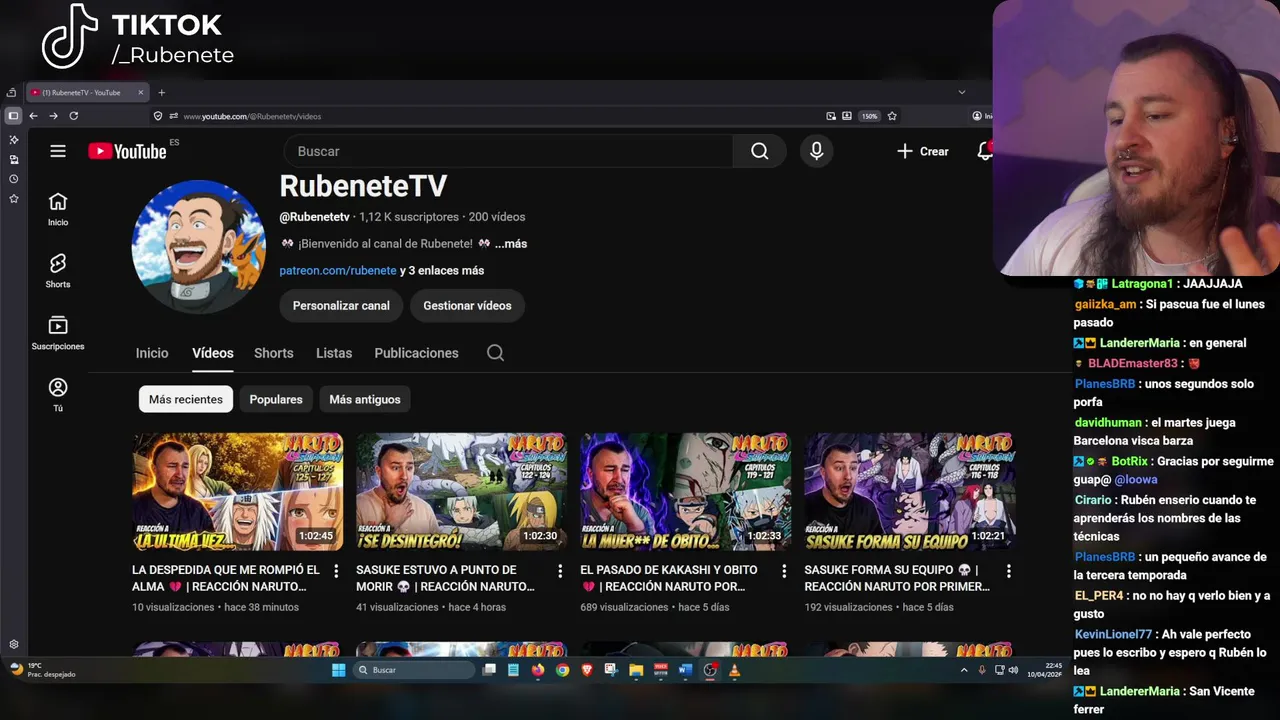1280x720 pixels.
Task: Bookmark this page with the star
Action: [x=892, y=116]
